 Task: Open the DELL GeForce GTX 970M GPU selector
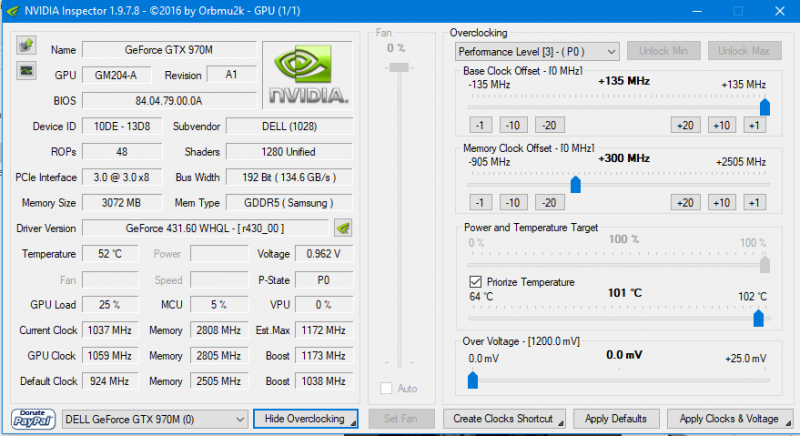point(155,419)
